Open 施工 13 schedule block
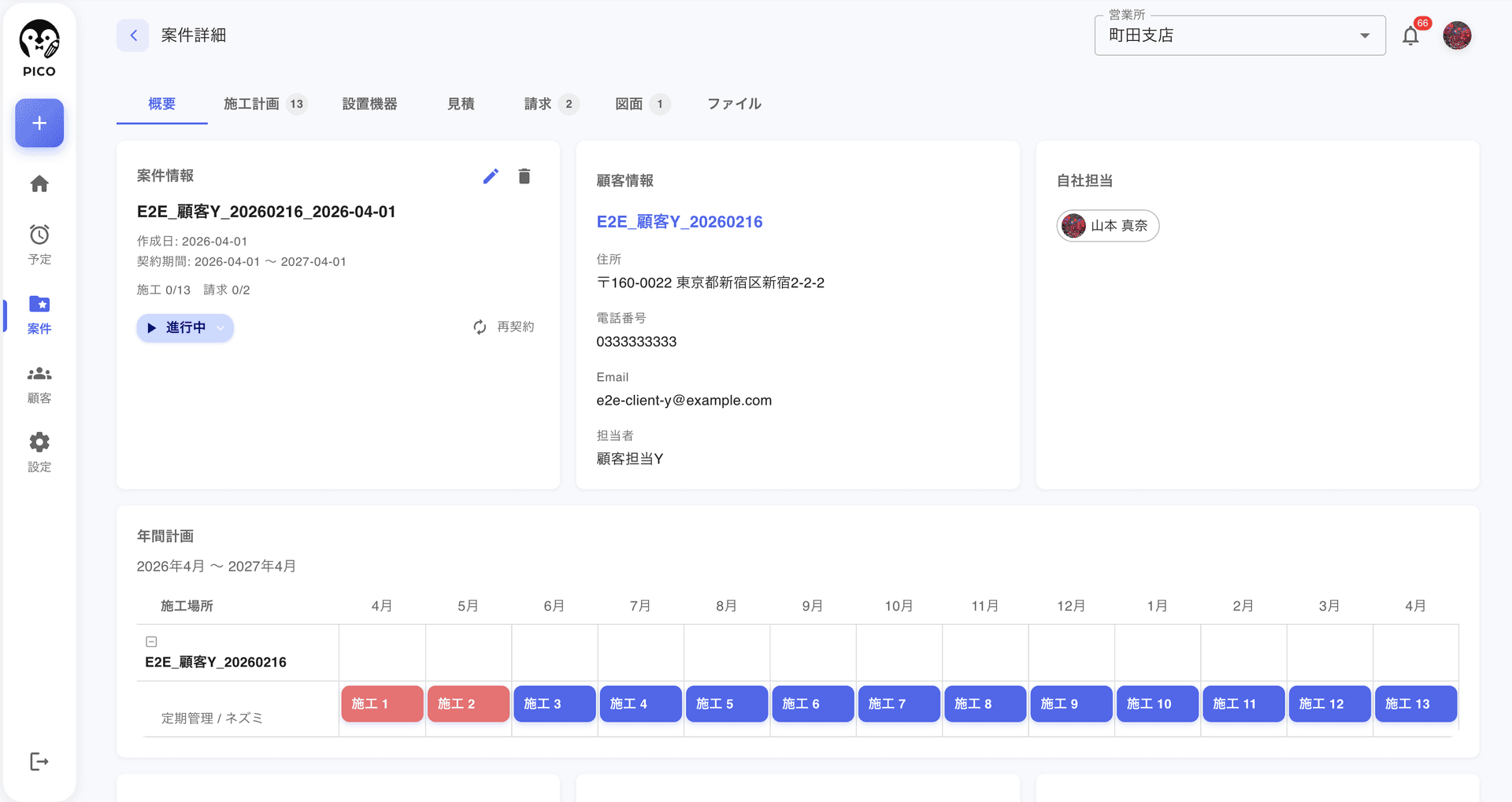 [x=1416, y=704]
